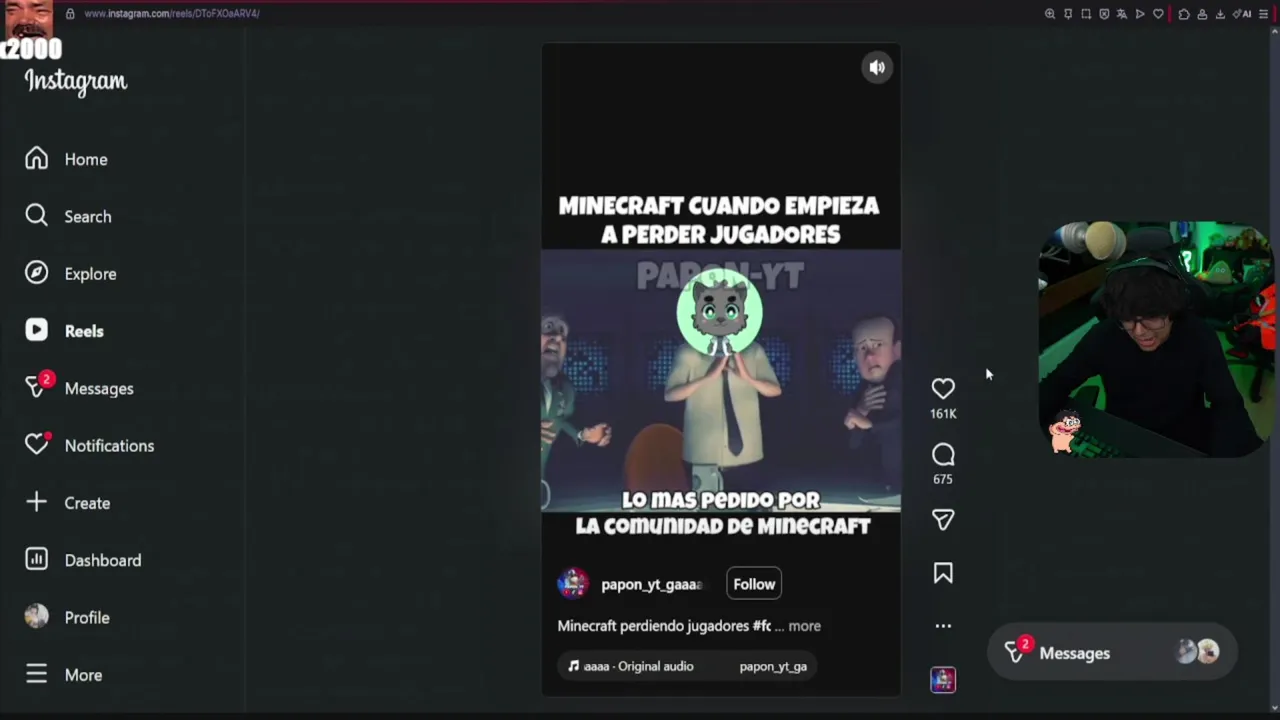Follow the papon_yt_gaaaa account
The width and height of the screenshot is (1280, 720).
click(x=754, y=584)
